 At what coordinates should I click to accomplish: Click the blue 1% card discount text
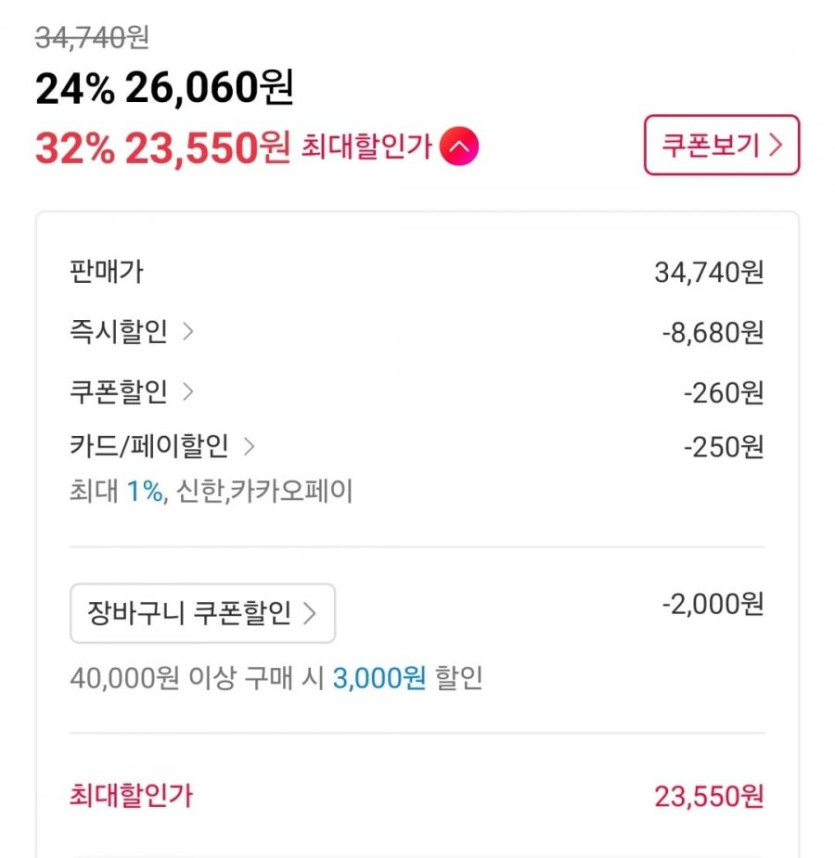coord(144,492)
